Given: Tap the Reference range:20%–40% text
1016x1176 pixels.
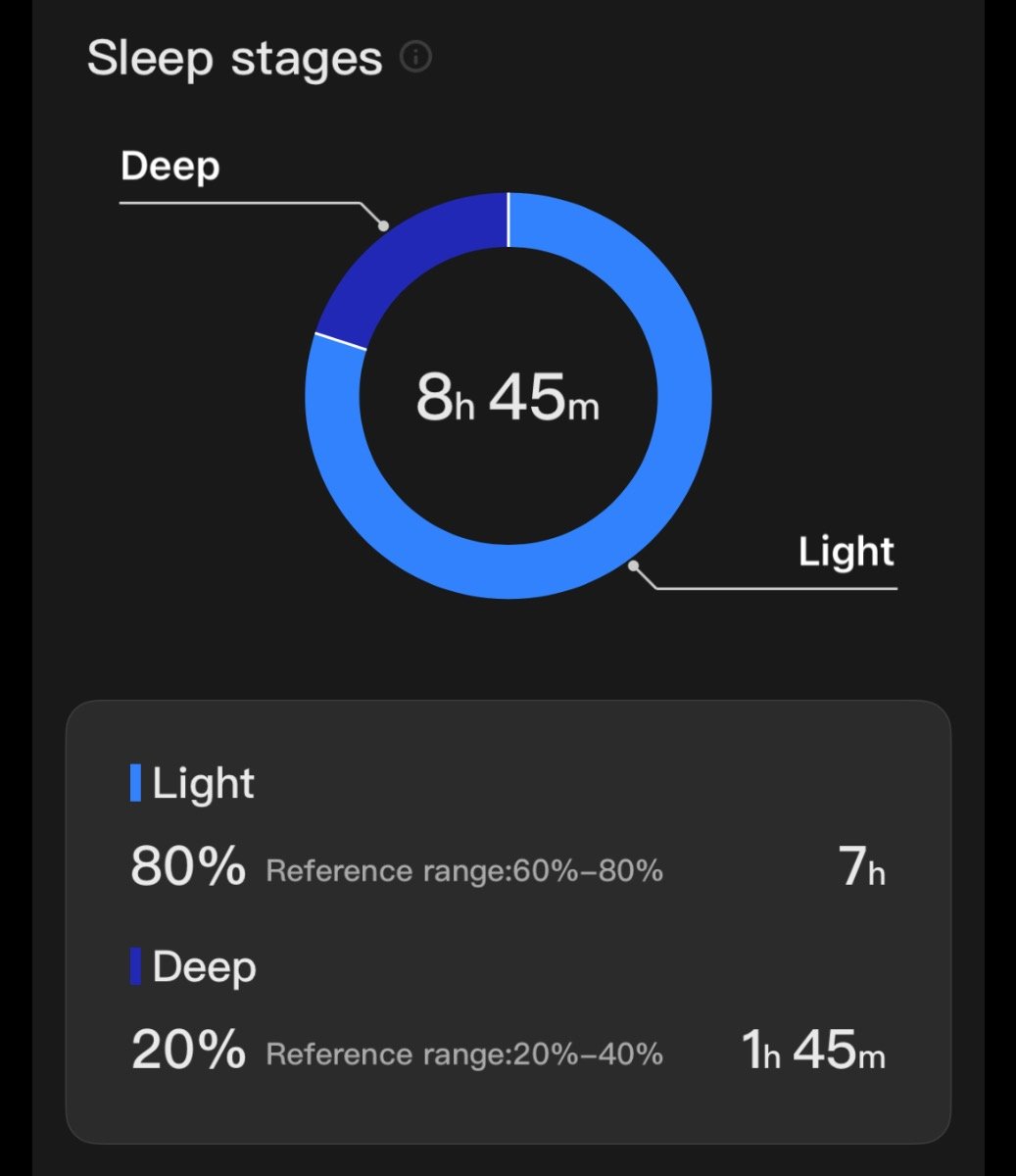Looking at the screenshot, I should click(x=464, y=1053).
